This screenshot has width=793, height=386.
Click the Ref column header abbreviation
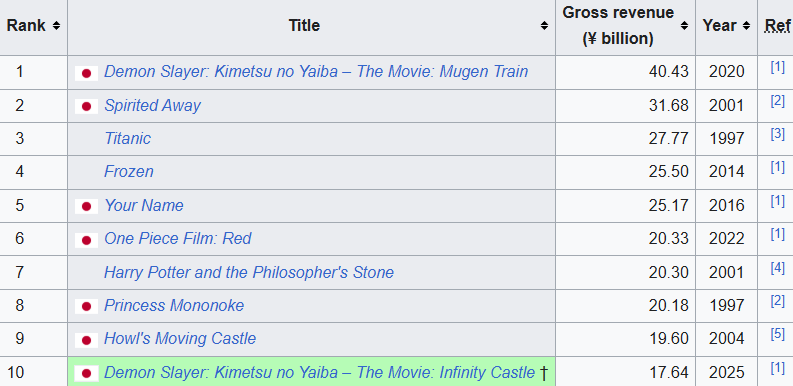point(777,25)
